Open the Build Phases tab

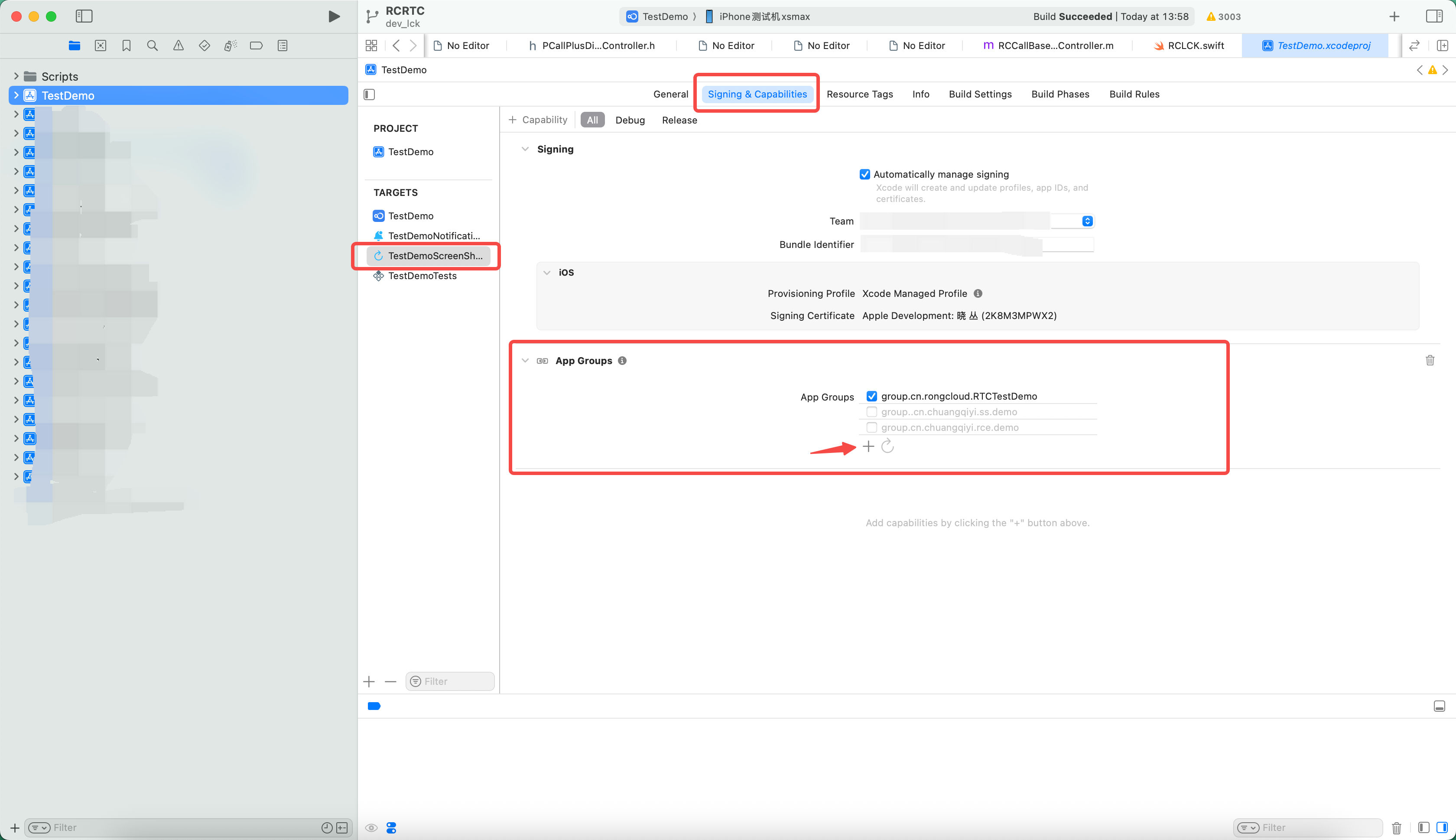(1060, 94)
